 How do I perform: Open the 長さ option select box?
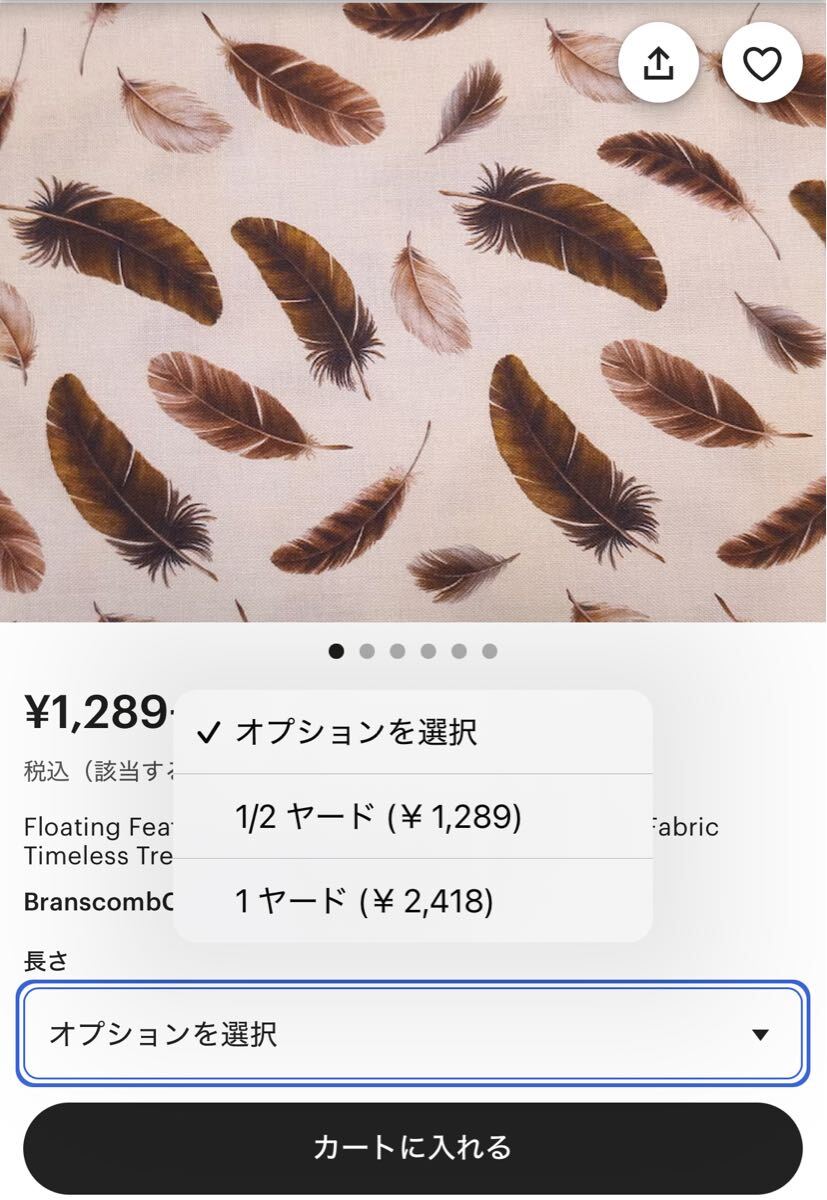point(400,1034)
